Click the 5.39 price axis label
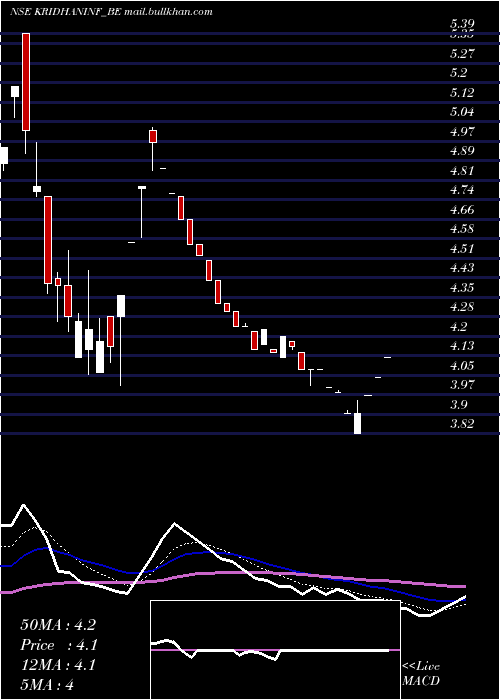Image resolution: width=500 pixels, height=700 pixels. [462, 24]
